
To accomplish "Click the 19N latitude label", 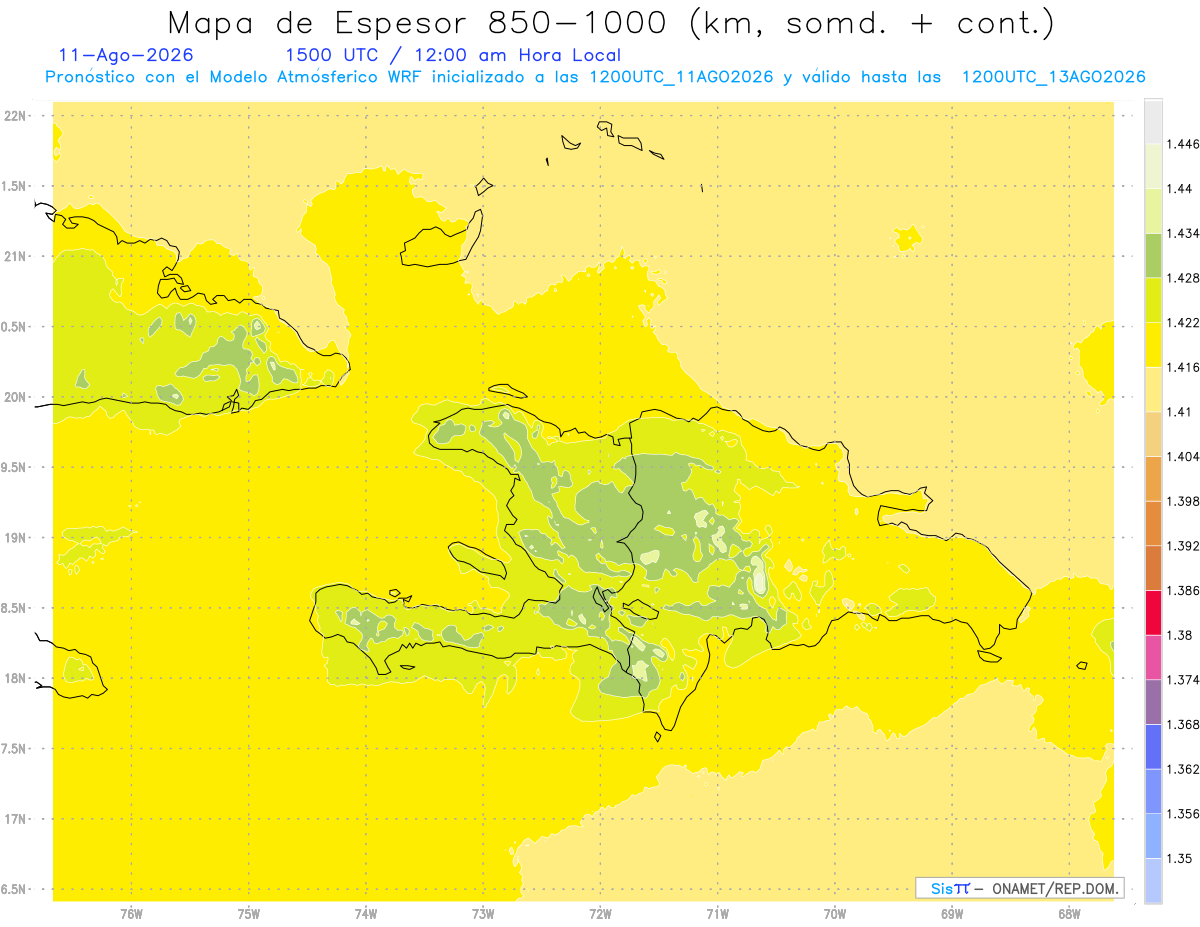I will point(15,538).
